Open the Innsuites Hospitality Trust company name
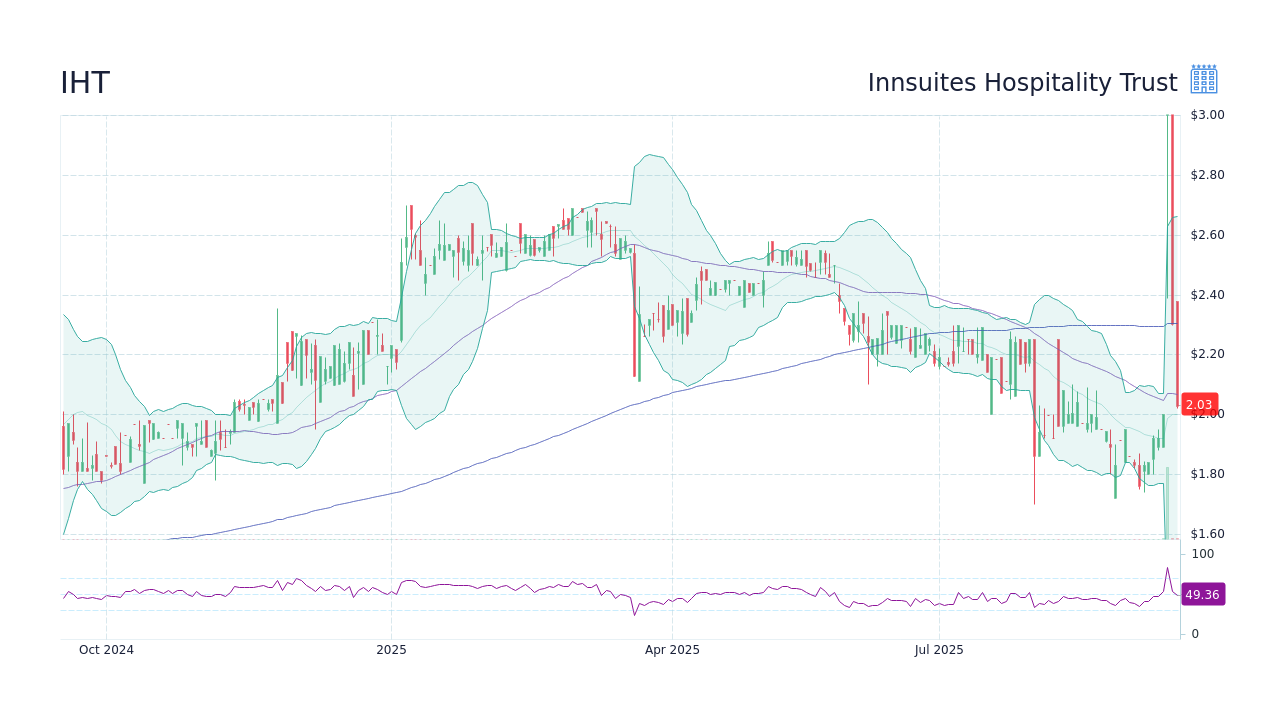1280x720 pixels. 1023,83
